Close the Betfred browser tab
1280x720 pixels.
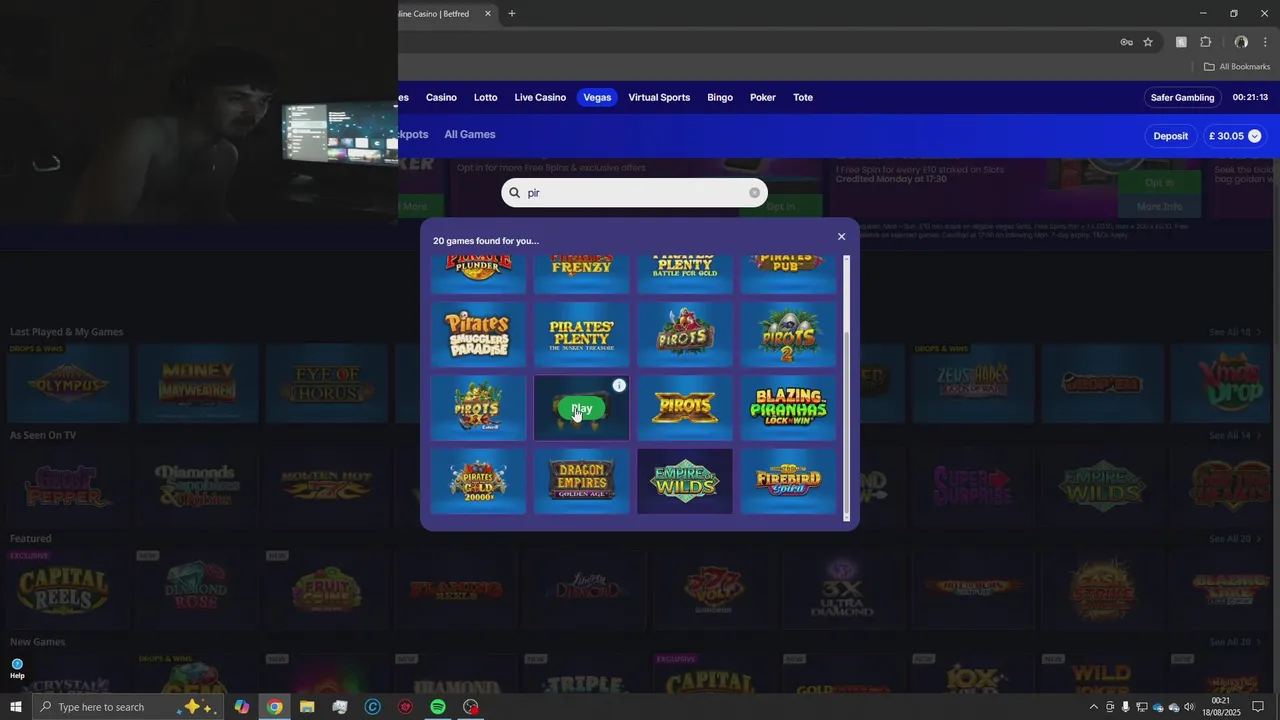(488, 14)
